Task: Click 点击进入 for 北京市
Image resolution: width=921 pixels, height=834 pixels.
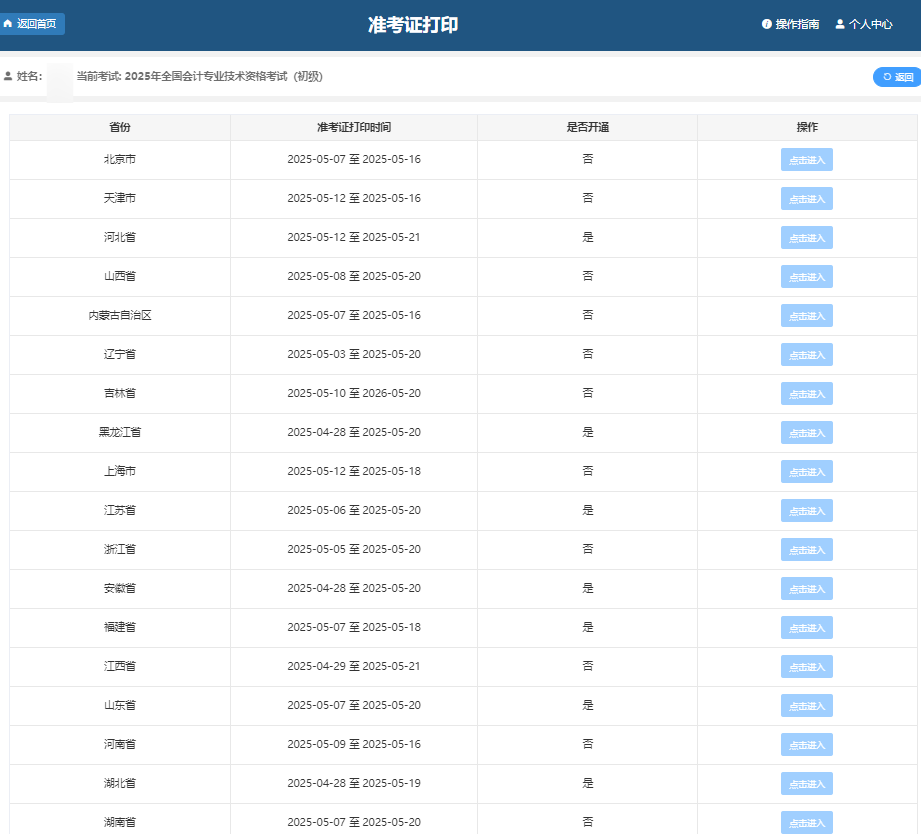Action: click(x=806, y=160)
